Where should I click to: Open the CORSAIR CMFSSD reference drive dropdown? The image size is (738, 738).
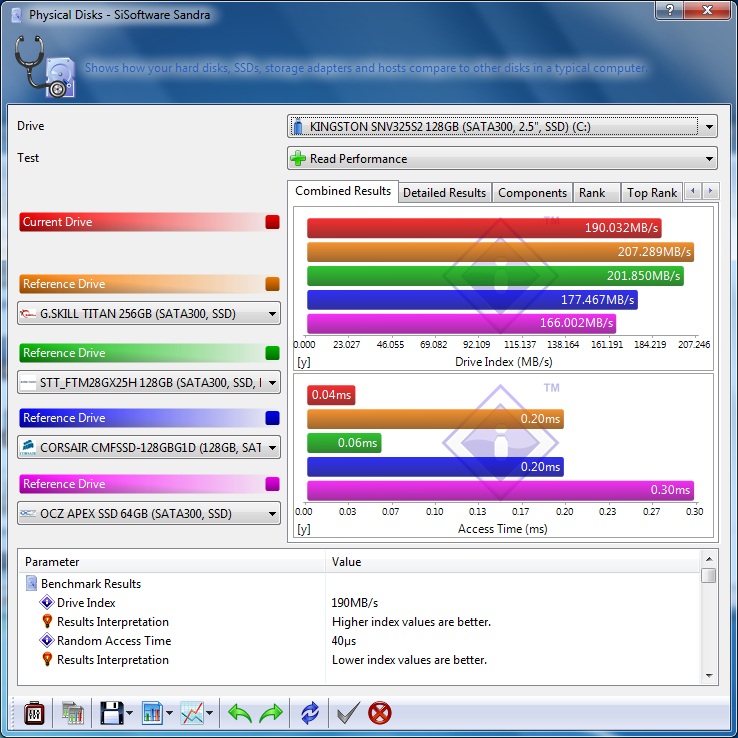point(149,447)
